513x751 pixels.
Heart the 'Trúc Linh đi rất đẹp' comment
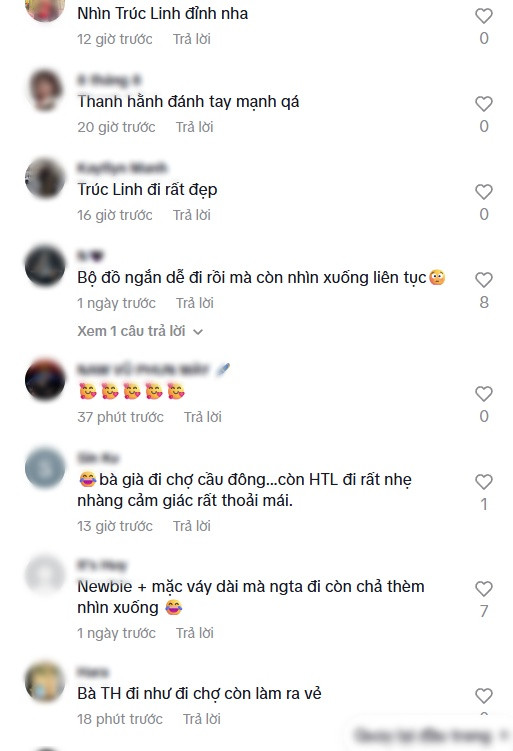(484, 192)
